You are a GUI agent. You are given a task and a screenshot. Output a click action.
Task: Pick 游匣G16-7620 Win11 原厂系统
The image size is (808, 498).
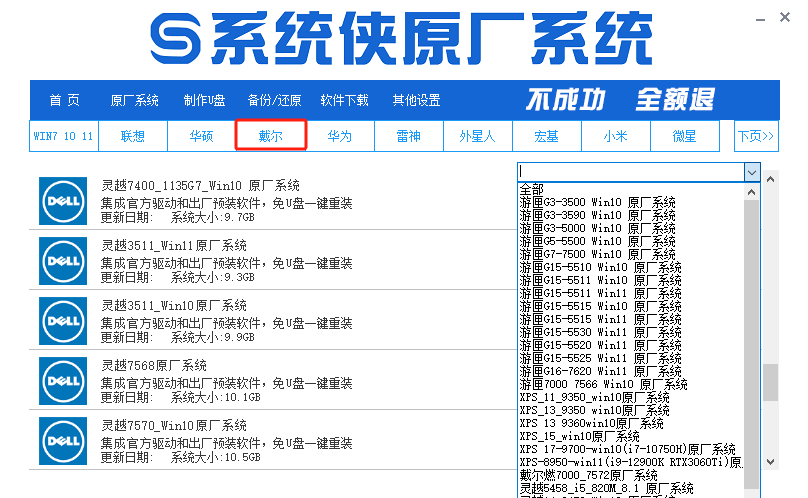(x=631, y=371)
